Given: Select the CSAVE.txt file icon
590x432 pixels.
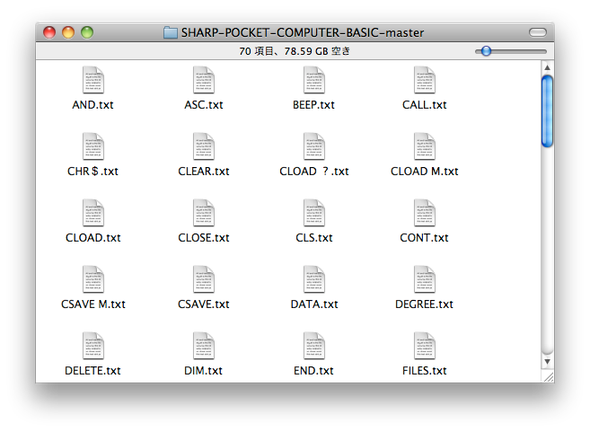Looking at the screenshot, I should click(x=204, y=279).
